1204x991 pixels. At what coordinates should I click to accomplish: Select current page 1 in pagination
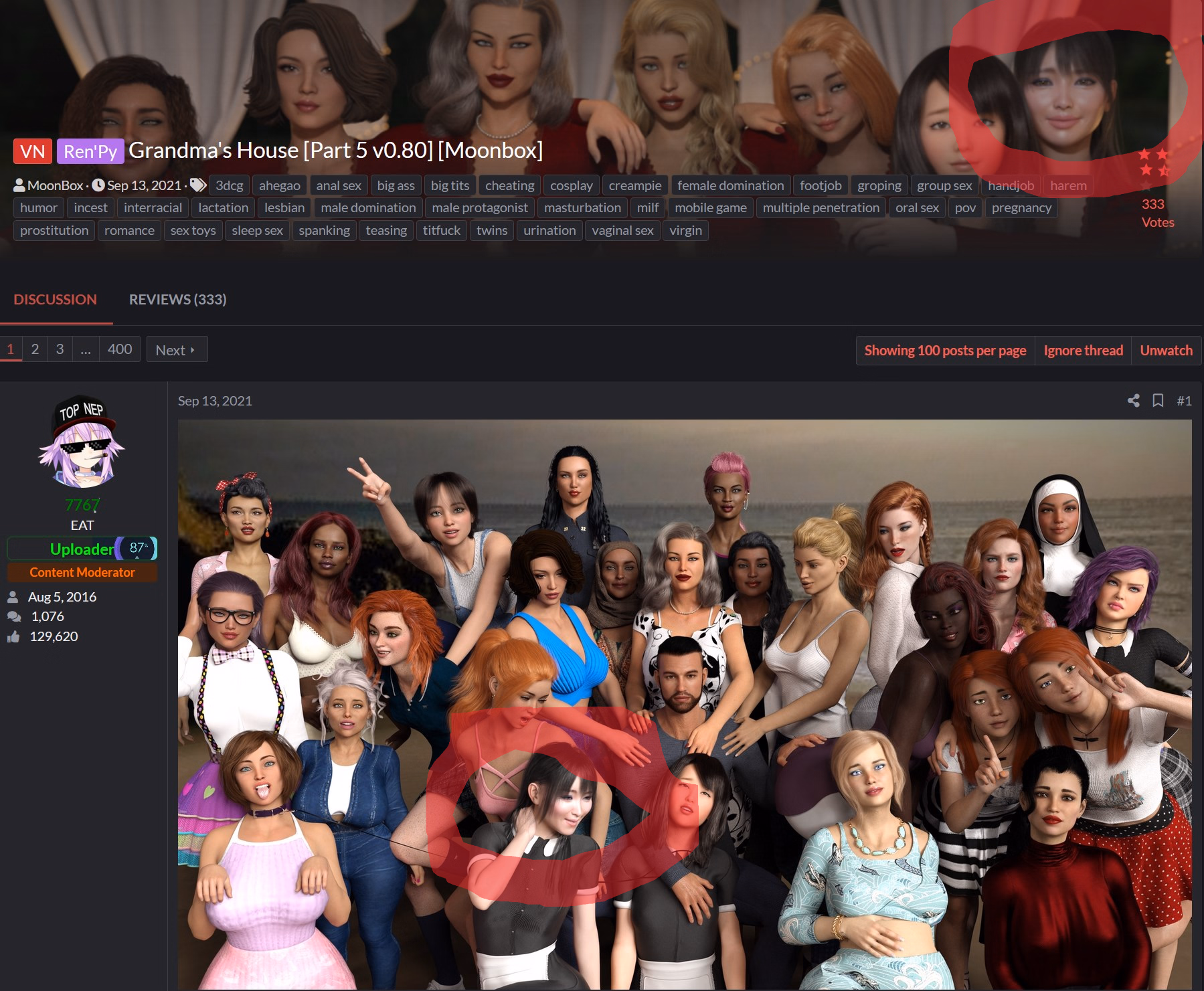click(11, 349)
